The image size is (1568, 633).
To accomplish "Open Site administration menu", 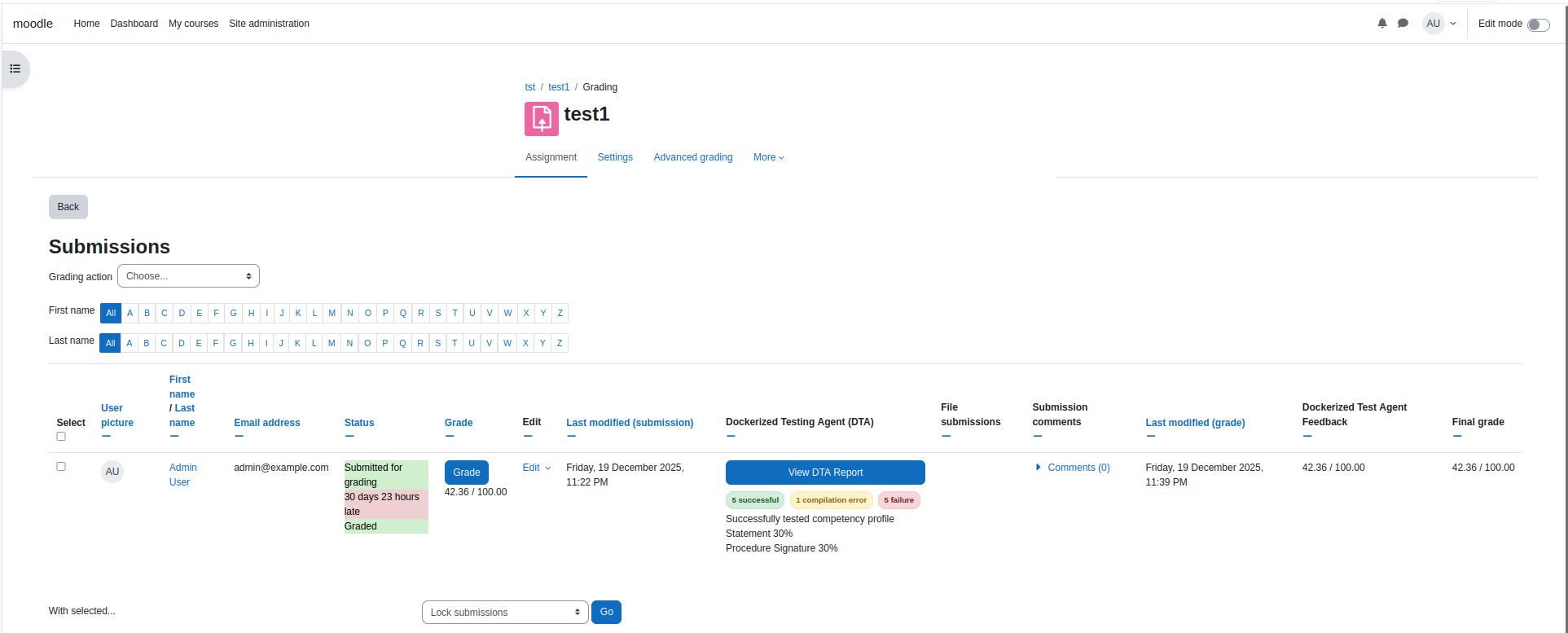I will (x=269, y=24).
